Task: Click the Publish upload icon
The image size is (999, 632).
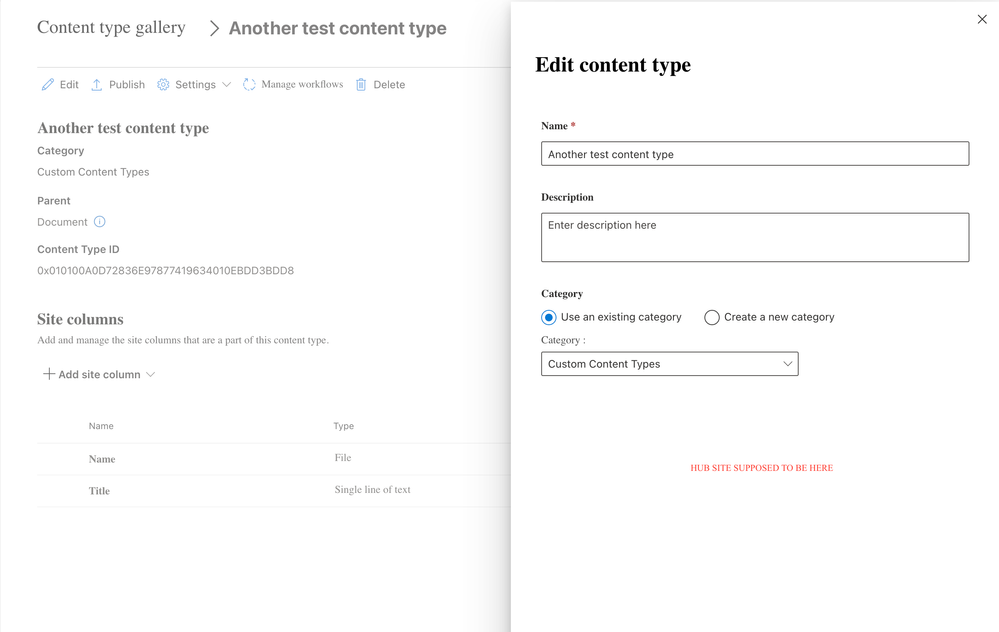Action: (97, 85)
